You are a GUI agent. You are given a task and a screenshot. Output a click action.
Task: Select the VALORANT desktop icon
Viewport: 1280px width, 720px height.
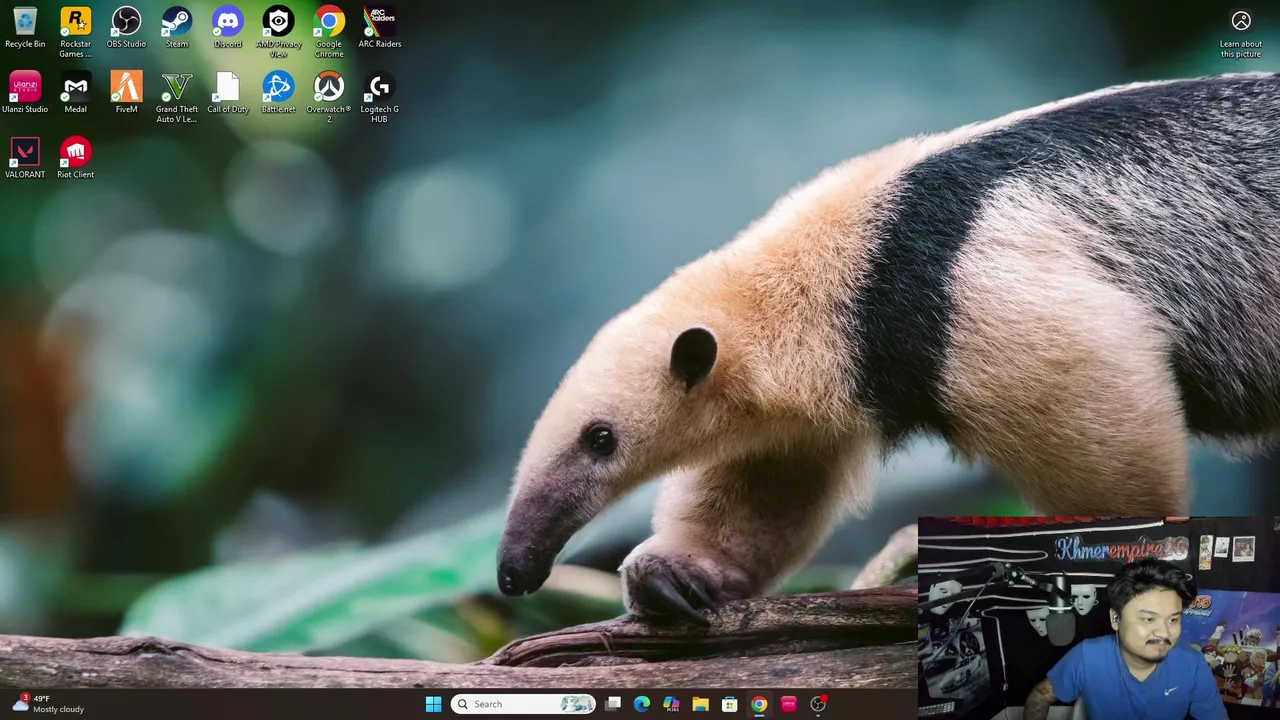coord(25,158)
